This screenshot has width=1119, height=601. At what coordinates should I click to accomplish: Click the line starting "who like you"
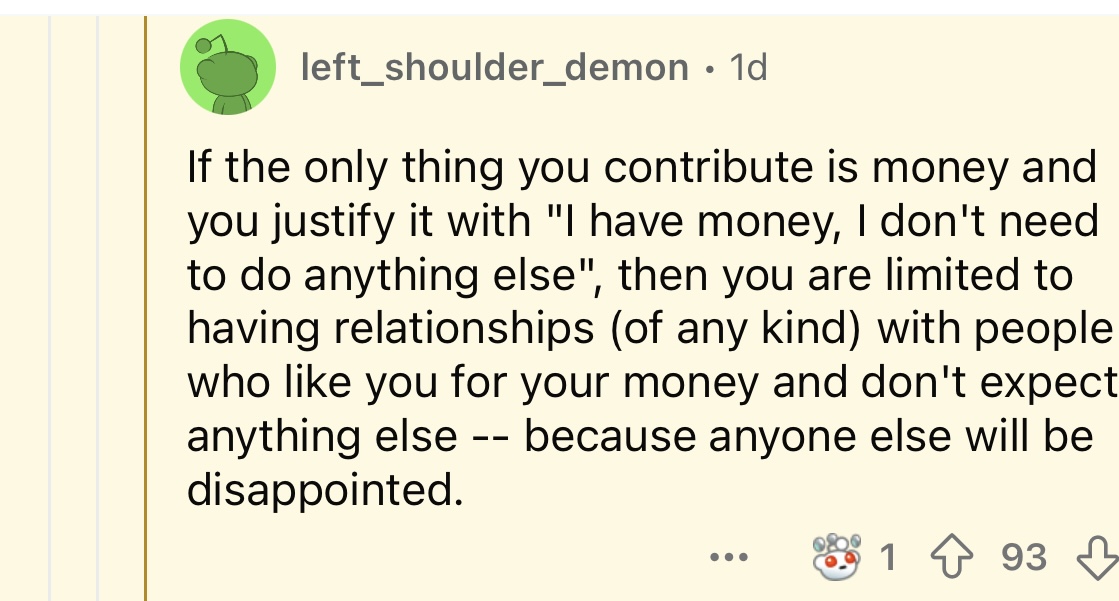tap(652, 383)
